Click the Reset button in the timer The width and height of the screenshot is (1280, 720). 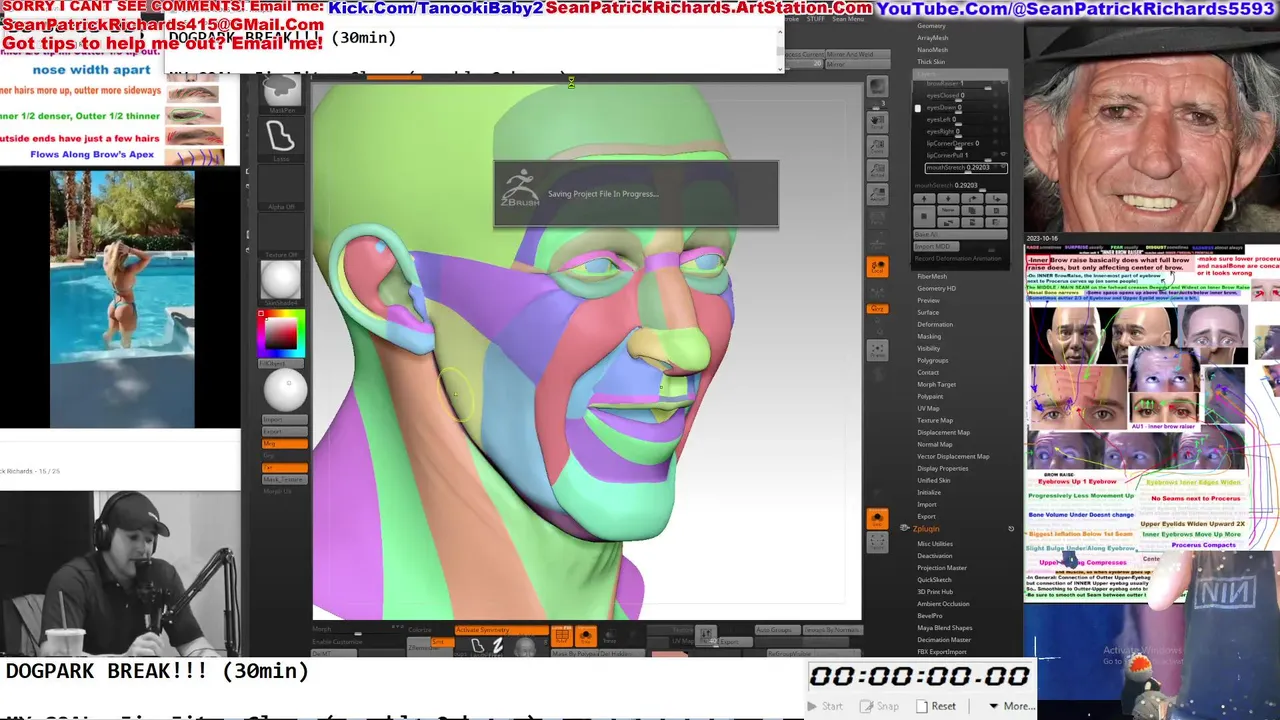coord(935,706)
